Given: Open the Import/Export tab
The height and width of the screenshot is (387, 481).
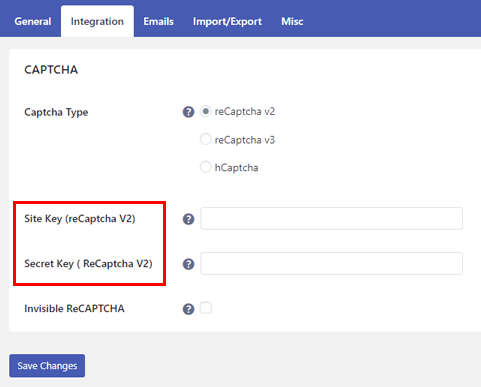Looking at the screenshot, I should point(227,21).
